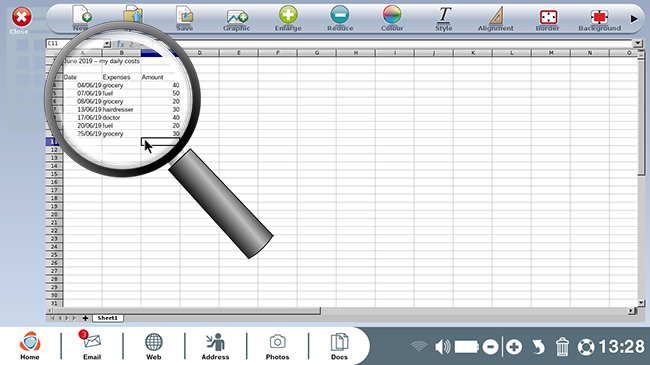Image resolution: width=650 pixels, height=365 pixels.
Task: Click the Reduce minus icon
Action: coord(340,18)
